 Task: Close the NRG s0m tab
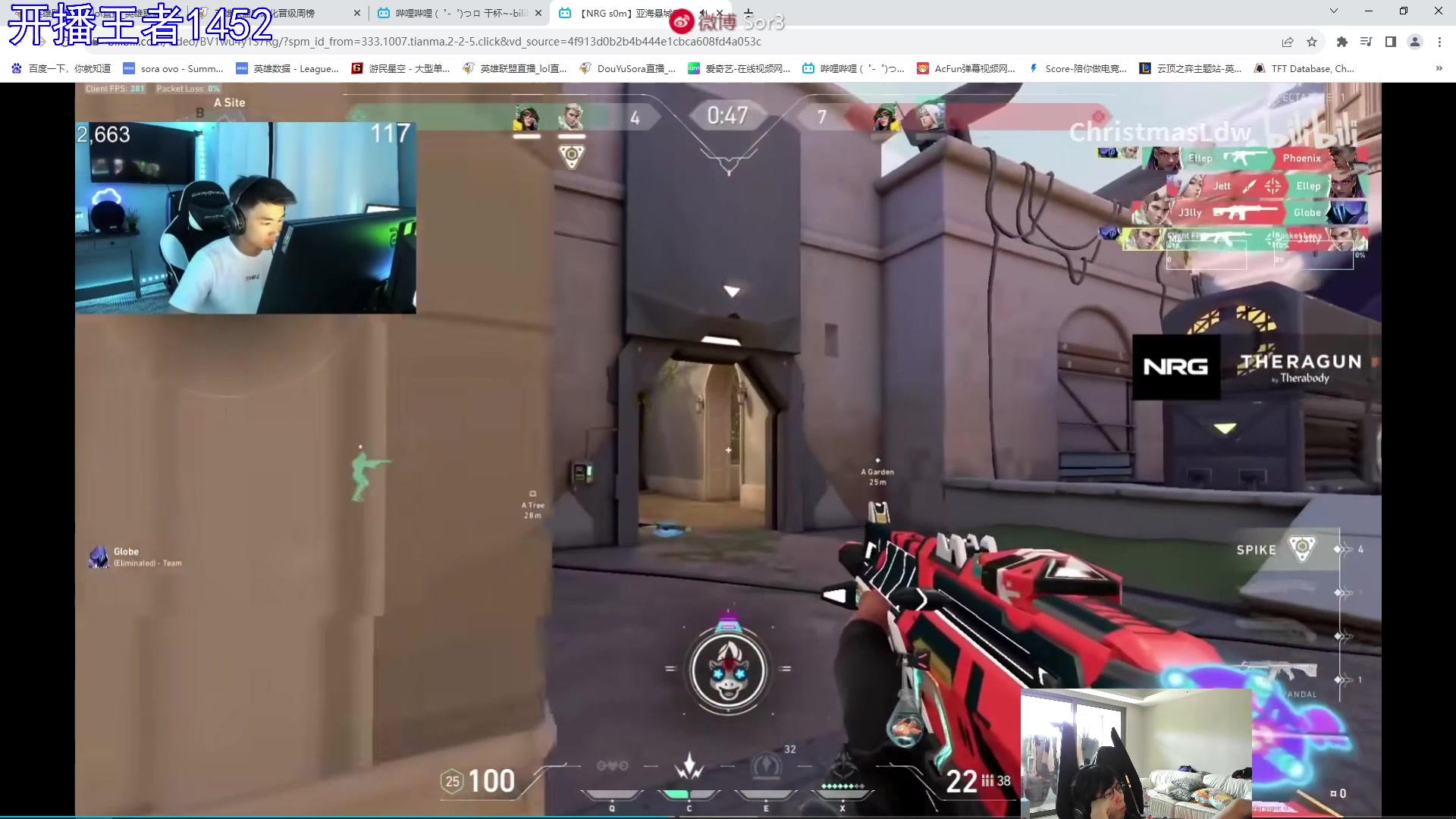[x=720, y=13]
